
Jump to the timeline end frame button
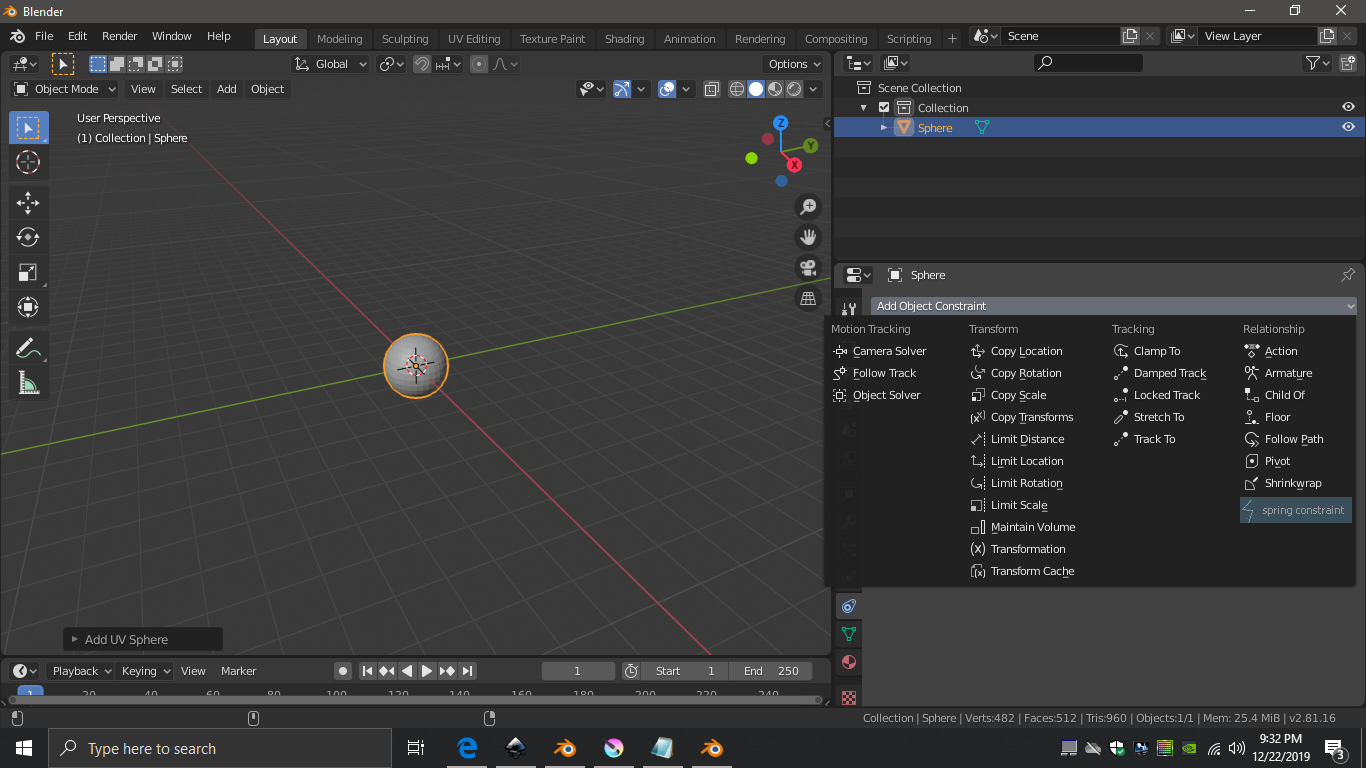point(467,671)
